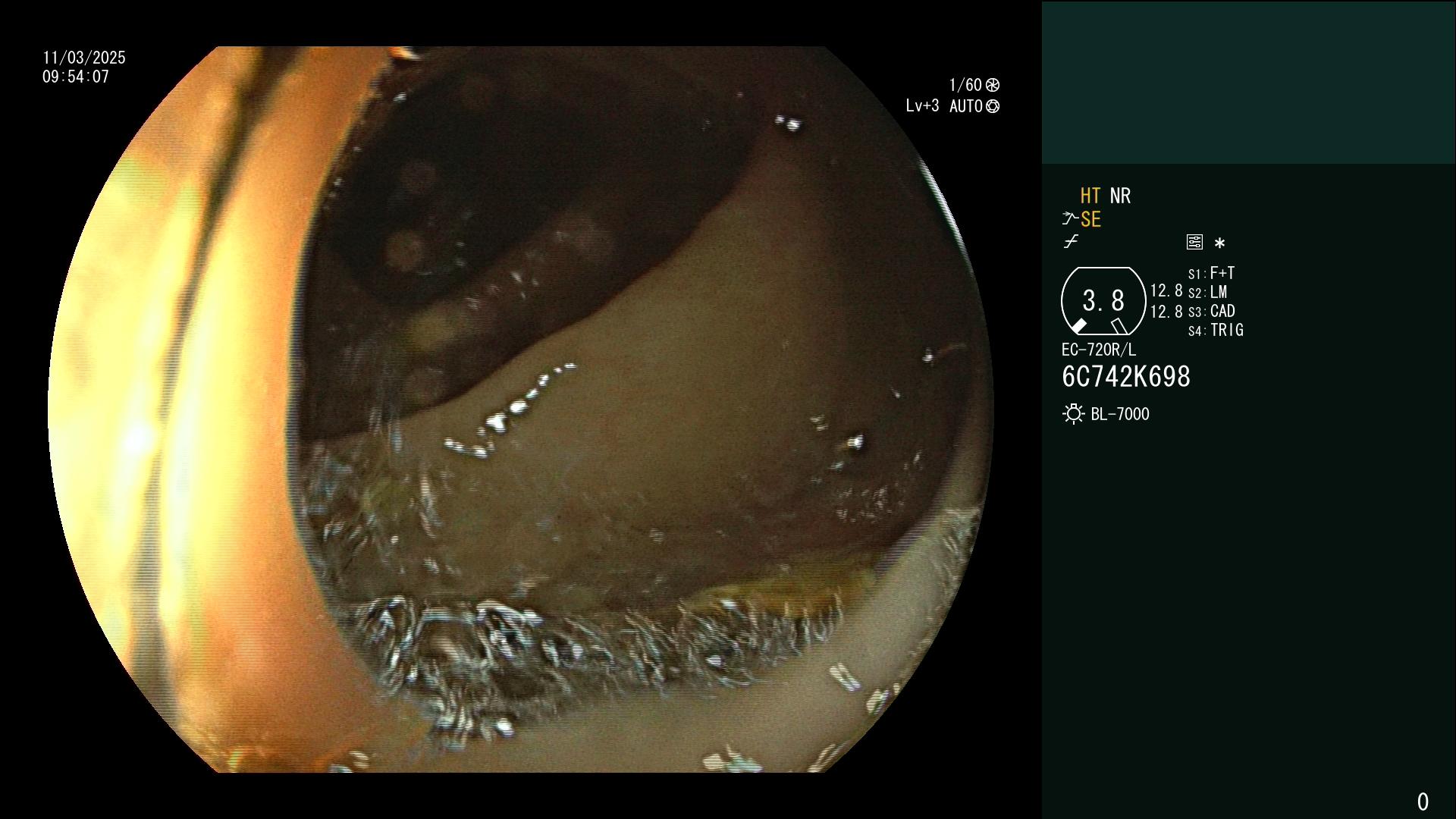Click the lower 12.8 value
Image resolution: width=1456 pixels, height=819 pixels.
click(1166, 312)
